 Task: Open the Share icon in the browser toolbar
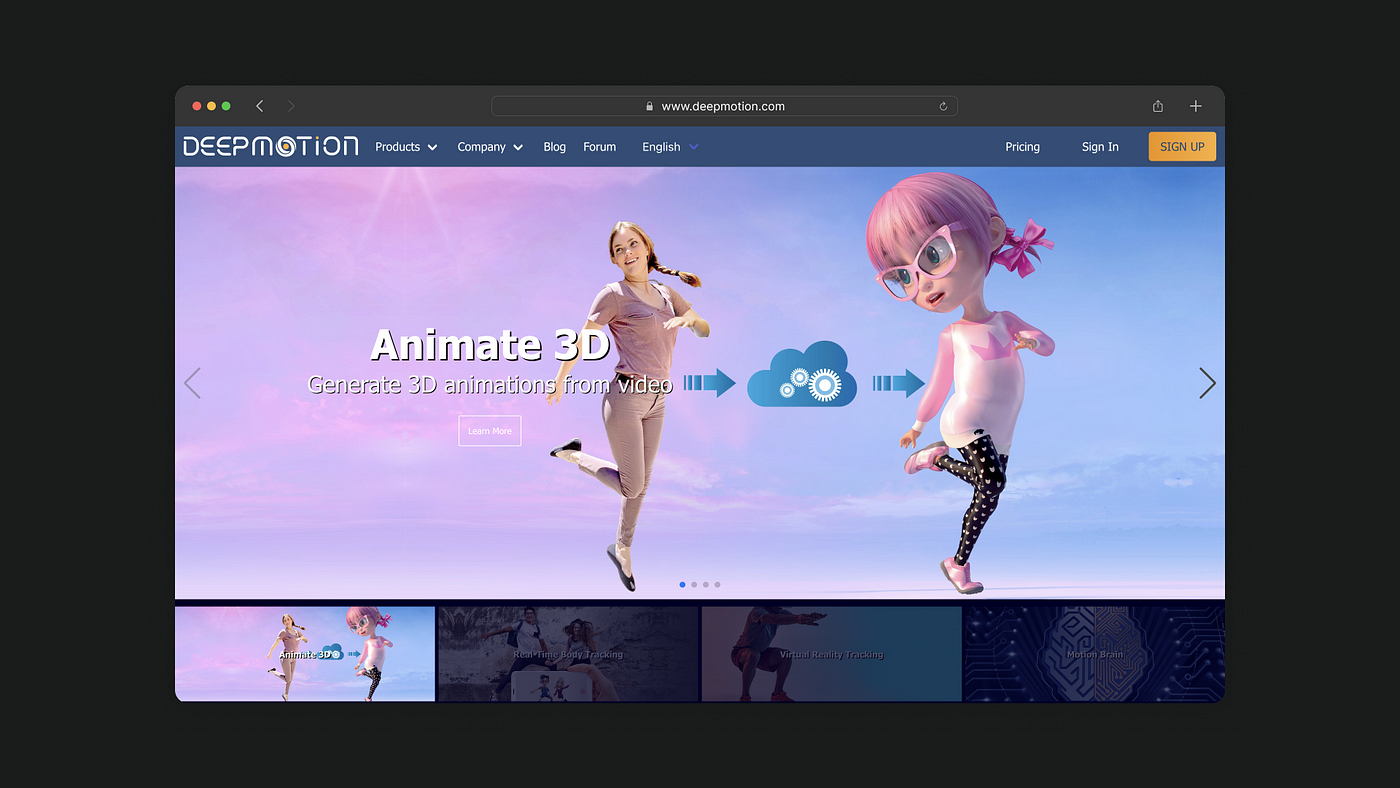coord(1157,105)
